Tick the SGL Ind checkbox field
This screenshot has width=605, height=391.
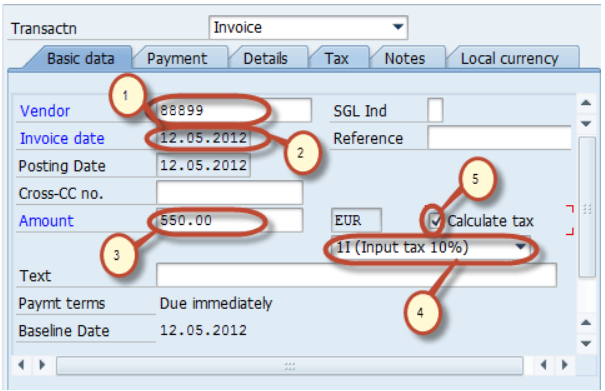click(435, 110)
